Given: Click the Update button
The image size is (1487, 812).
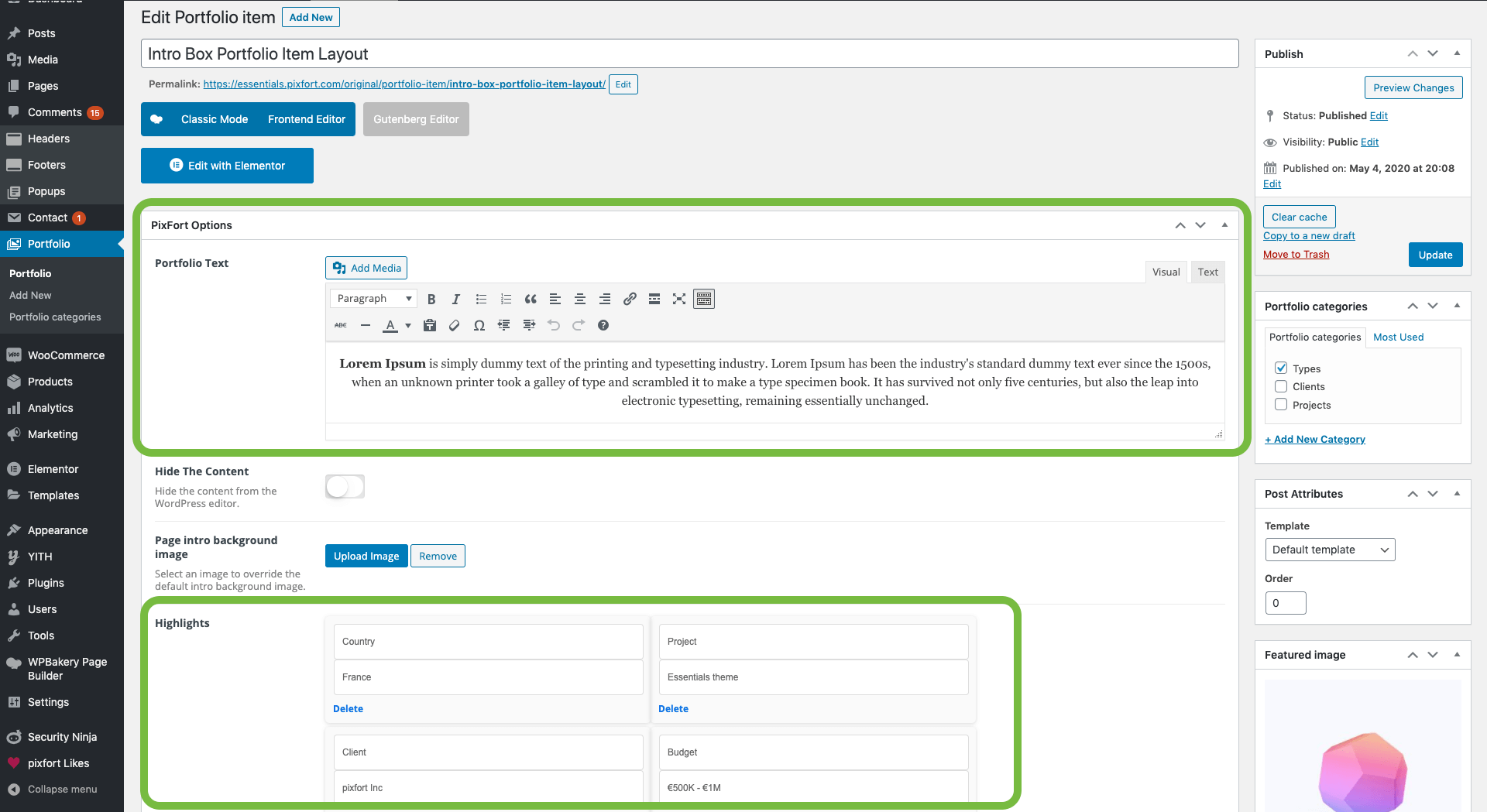Looking at the screenshot, I should [x=1435, y=255].
